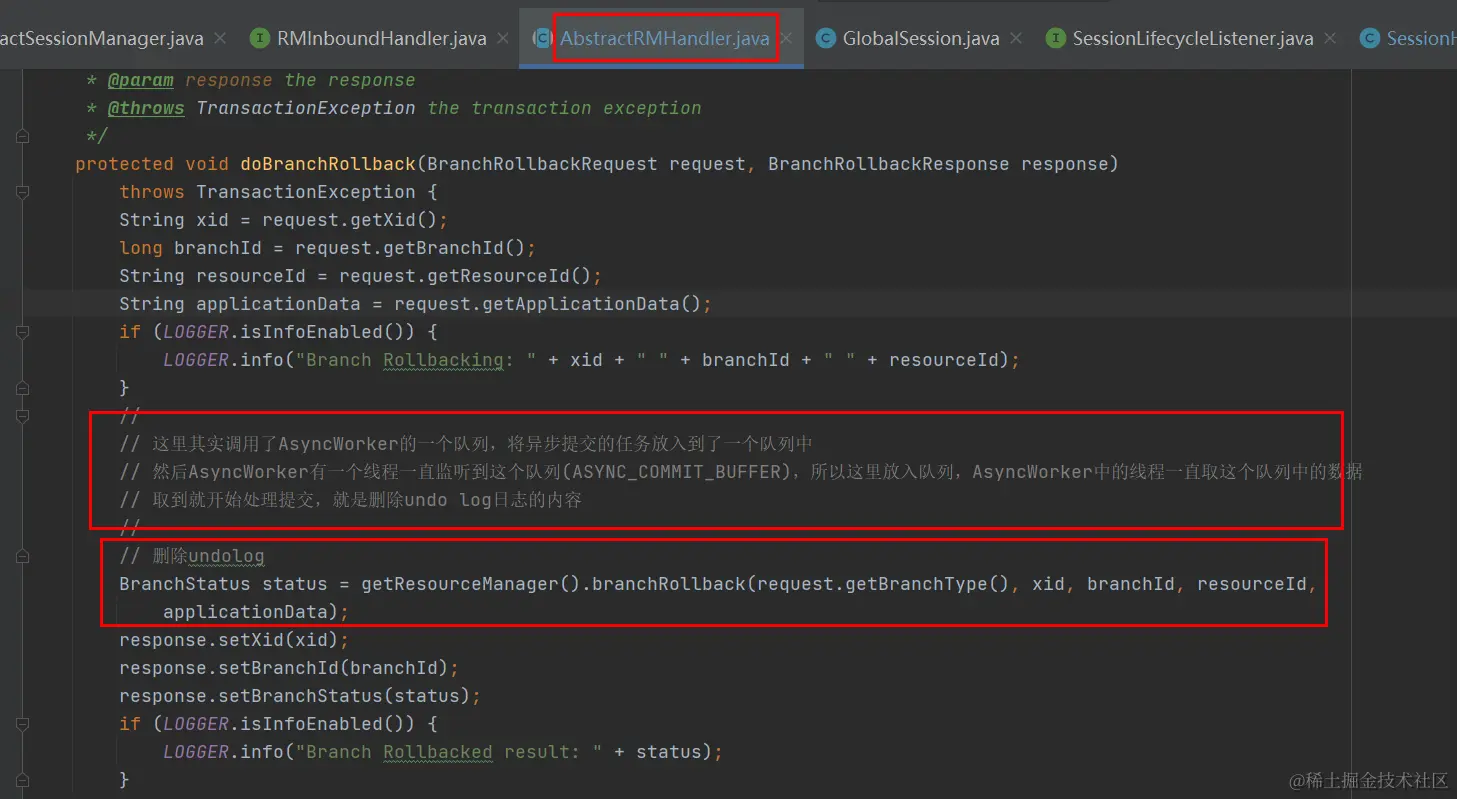This screenshot has width=1457, height=799.
Task: Close the SessionLifecycleListener.java tab
Action: click(x=1330, y=38)
